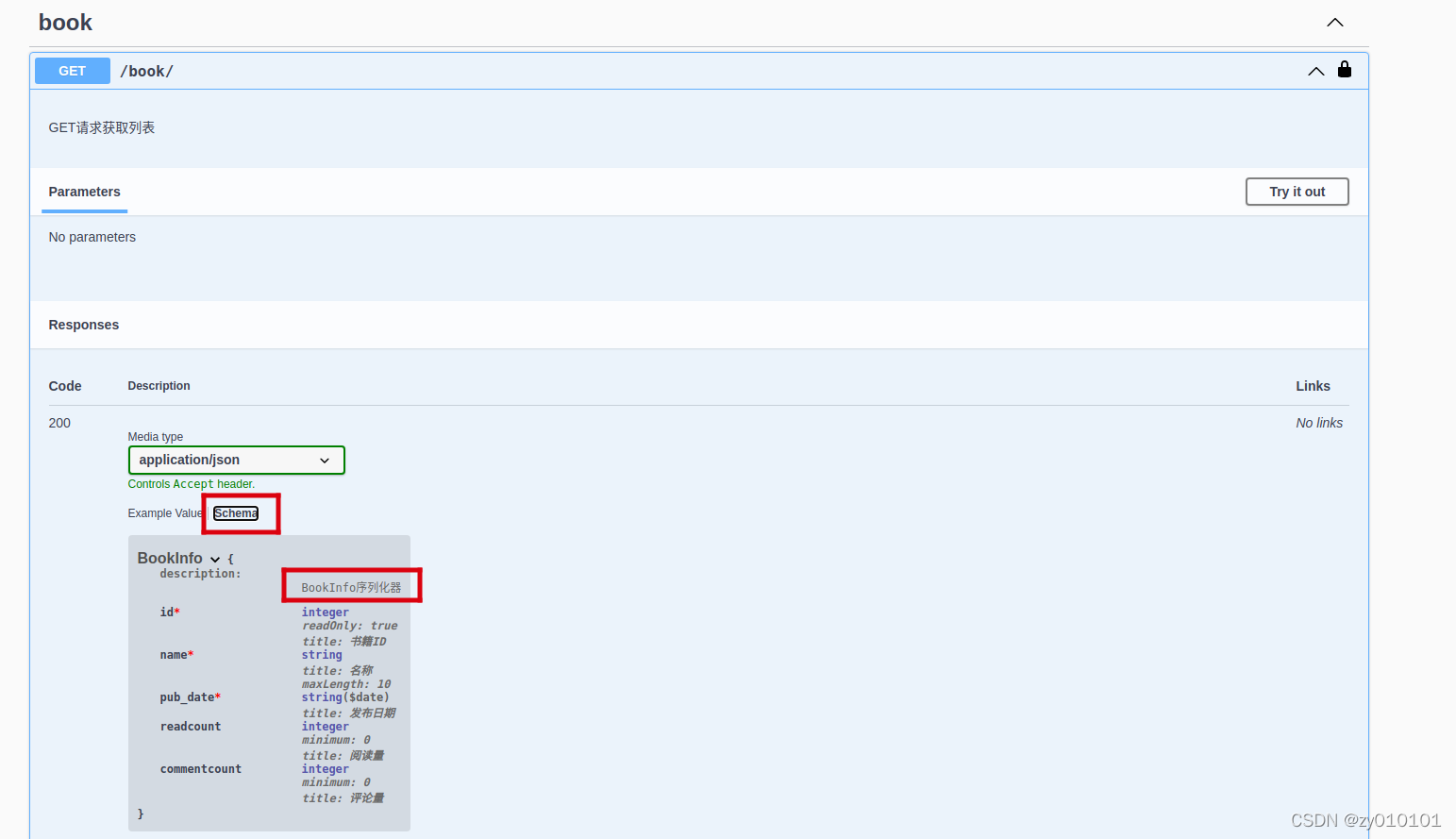Viewport: 1456px width, 839px height.
Task: Click the CSDN @zy010101 watermark
Action: click(x=1365, y=819)
